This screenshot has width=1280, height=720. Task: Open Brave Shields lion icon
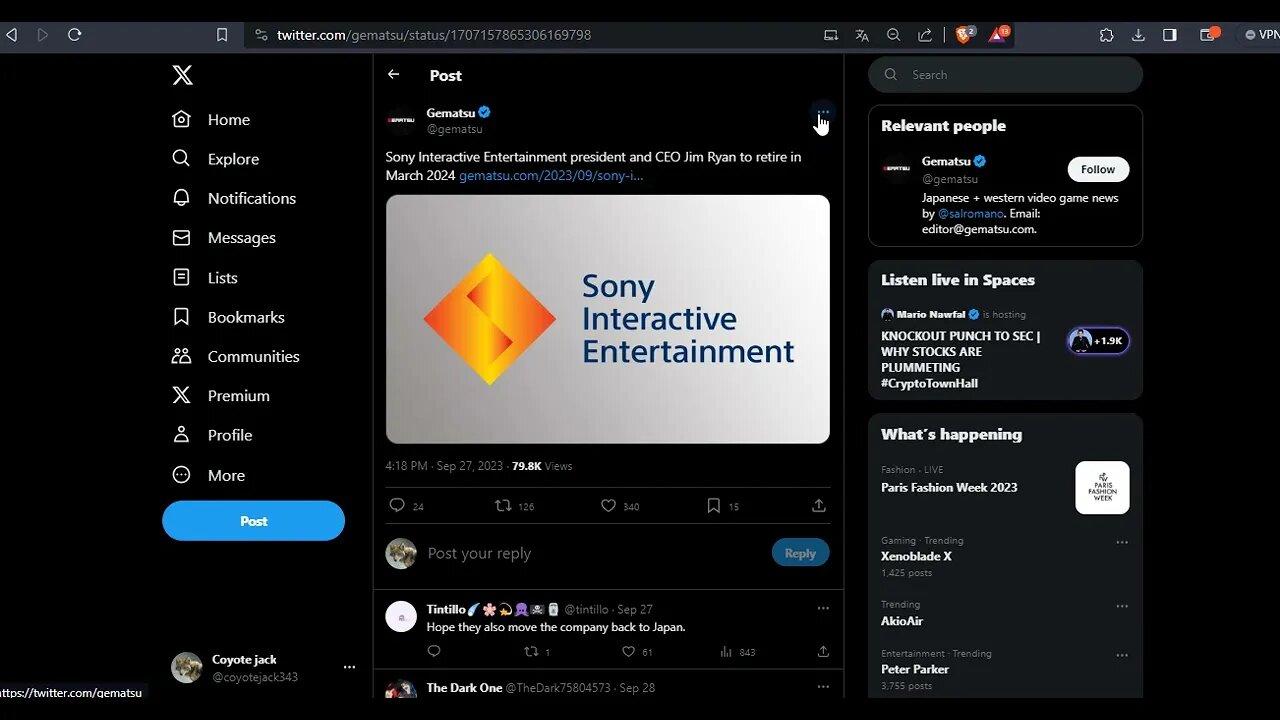point(965,34)
